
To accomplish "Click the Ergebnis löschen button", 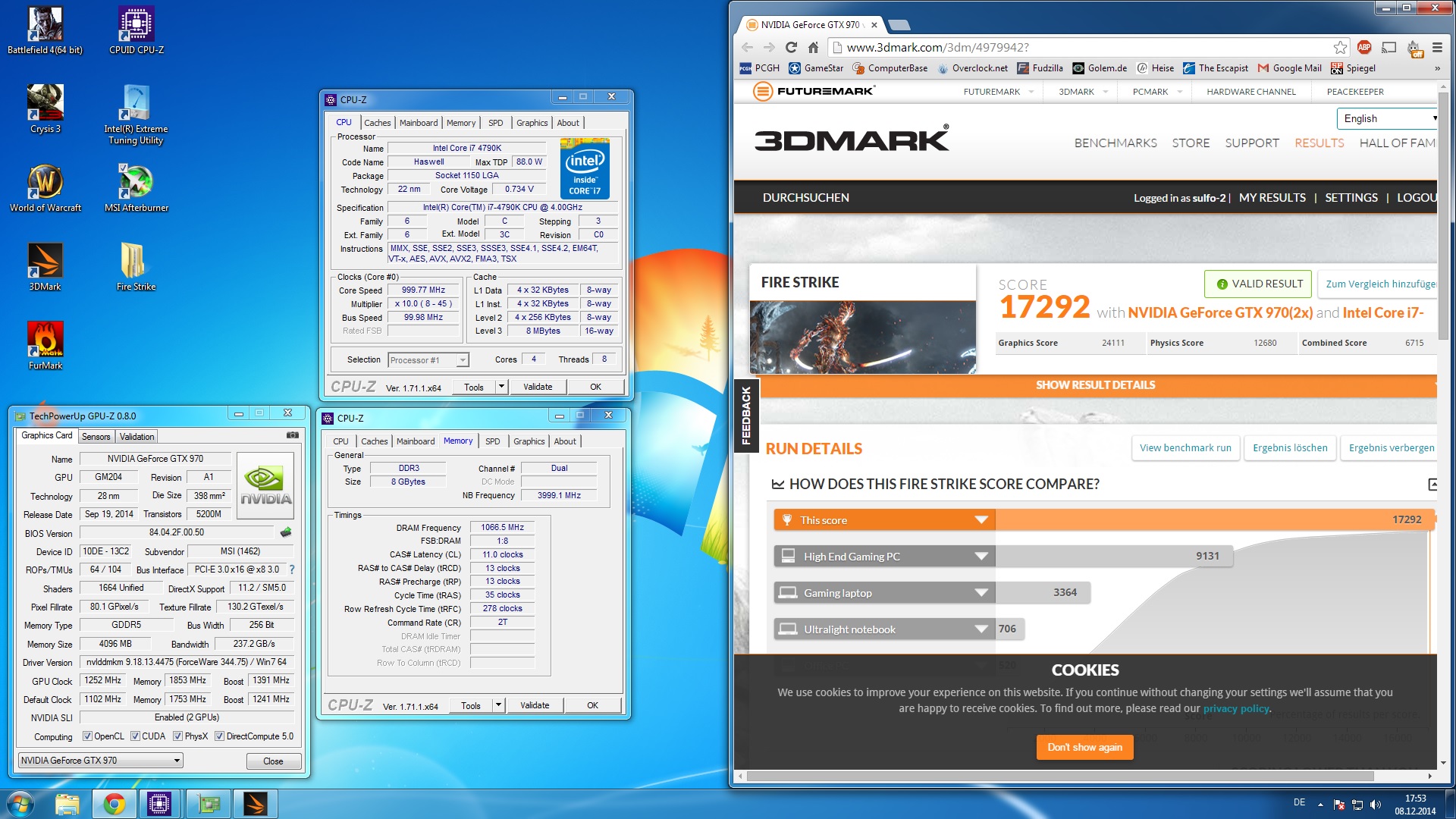I will [1290, 448].
